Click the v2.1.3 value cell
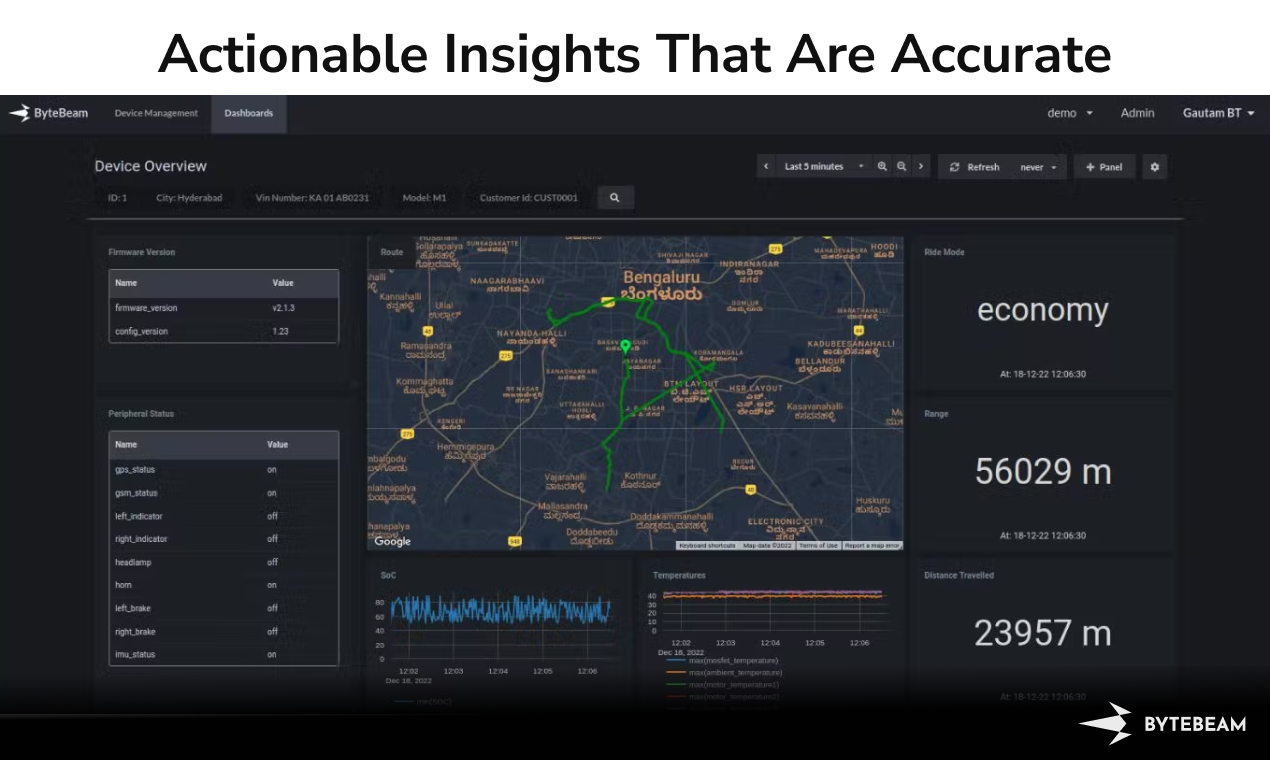This screenshot has height=760, width=1270. pyautogui.click(x=283, y=308)
